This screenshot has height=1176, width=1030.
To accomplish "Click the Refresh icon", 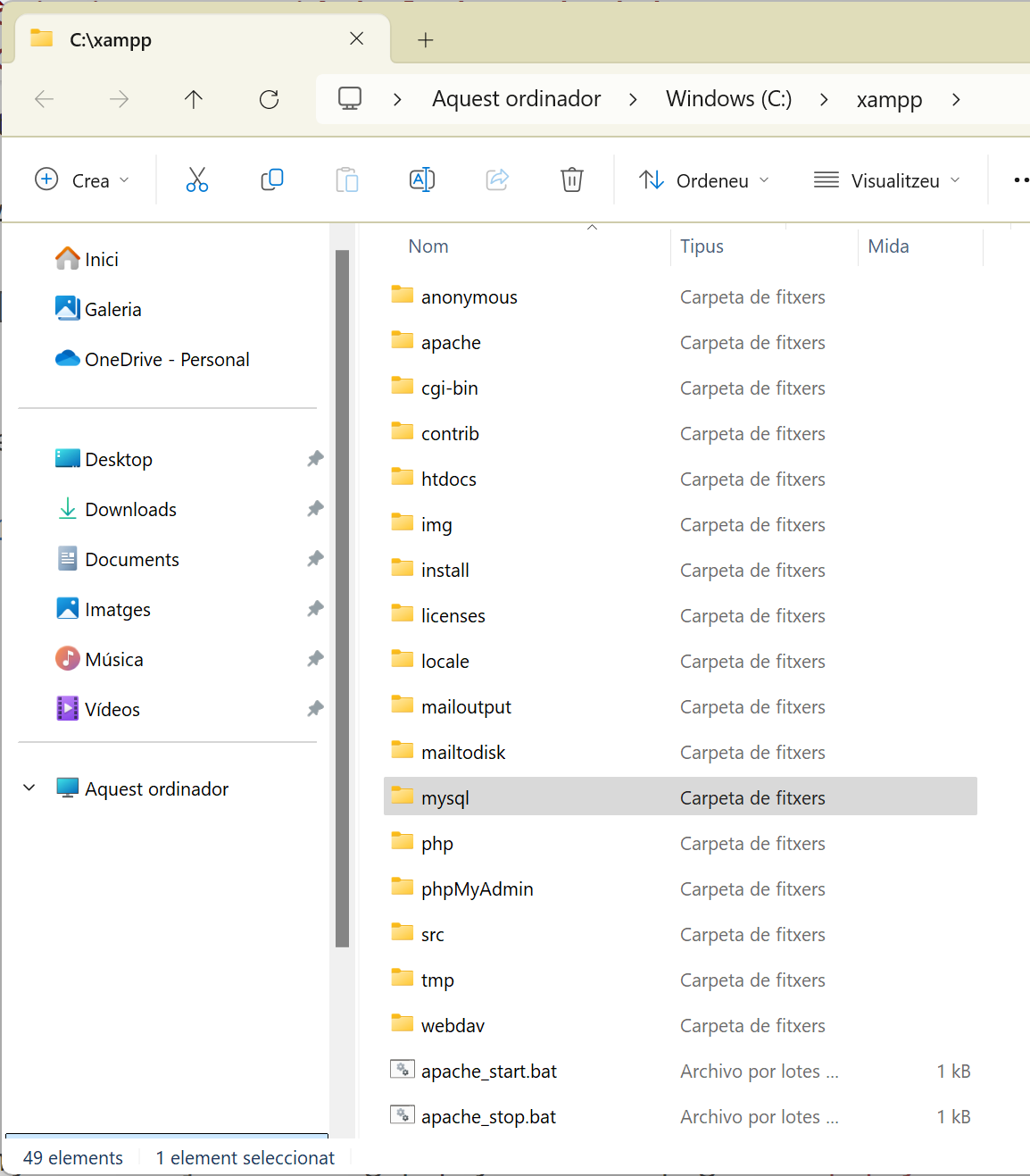I will click(x=269, y=99).
